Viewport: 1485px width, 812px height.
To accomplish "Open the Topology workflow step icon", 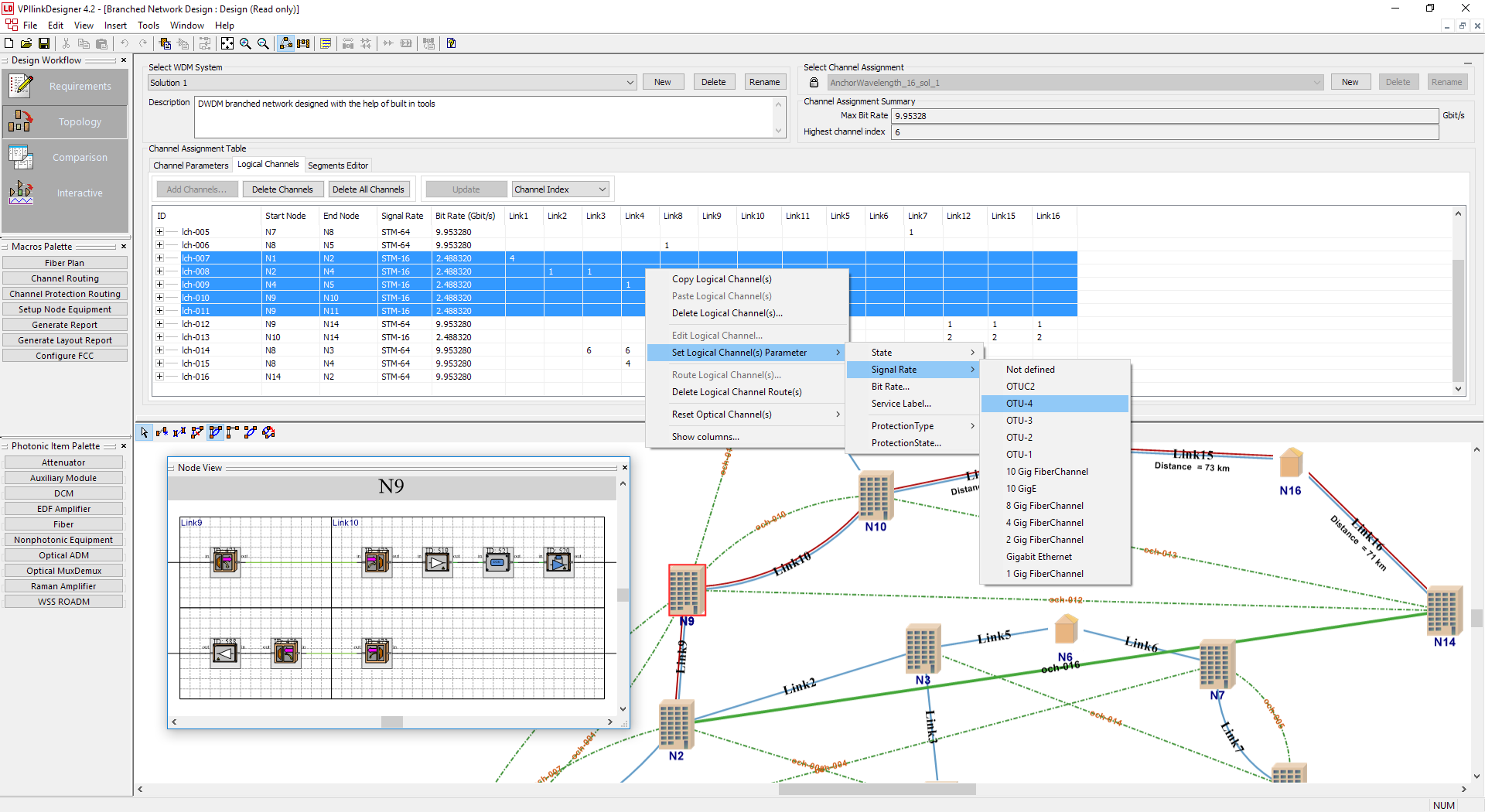I will click(x=20, y=121).
